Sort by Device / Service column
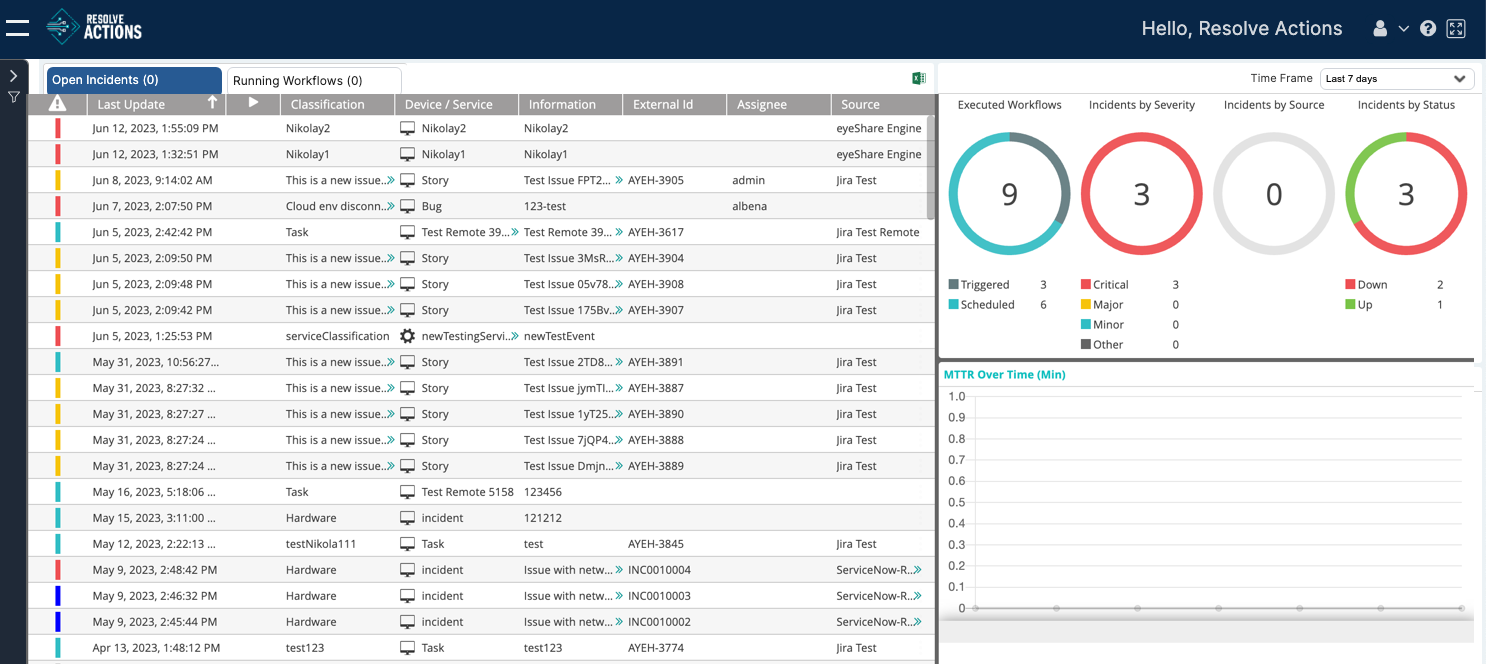The image size is (1486, 664). click(x=456, y=104)
